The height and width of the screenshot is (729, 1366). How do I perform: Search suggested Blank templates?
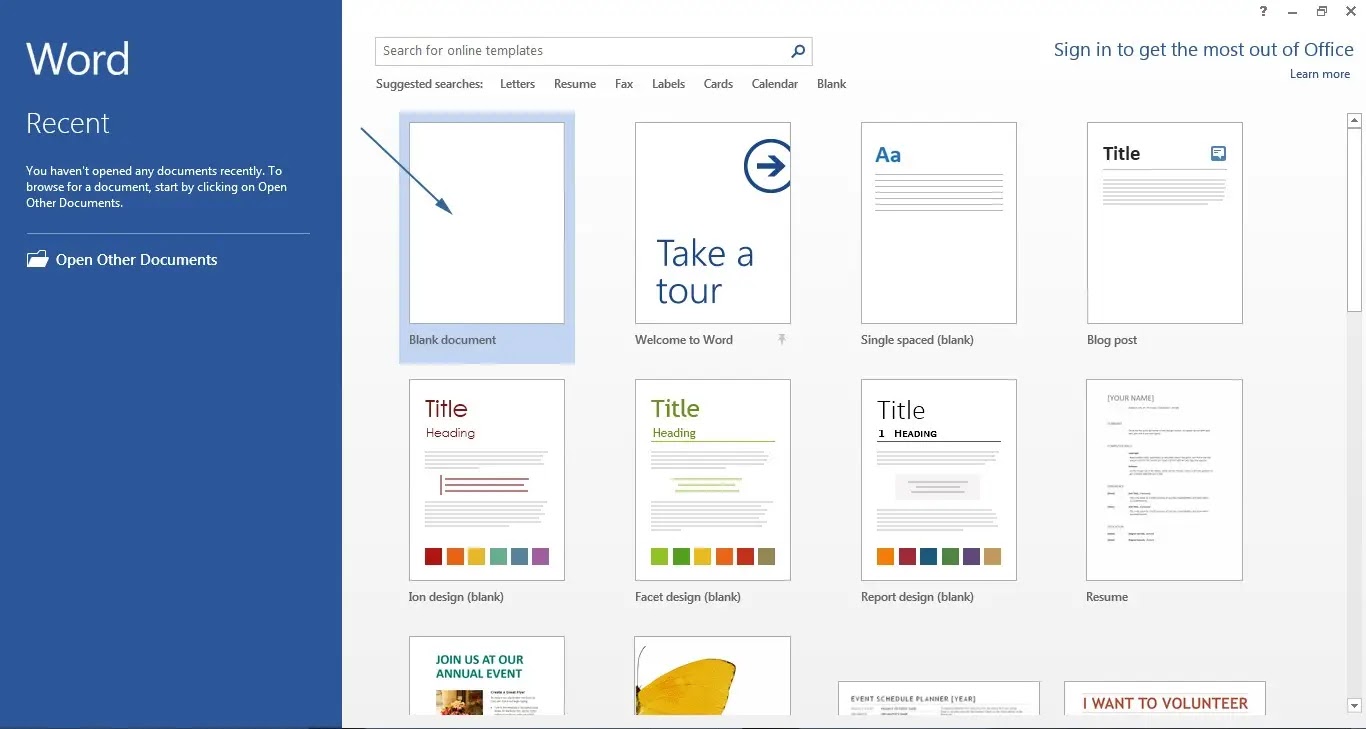tap(831, 84)
